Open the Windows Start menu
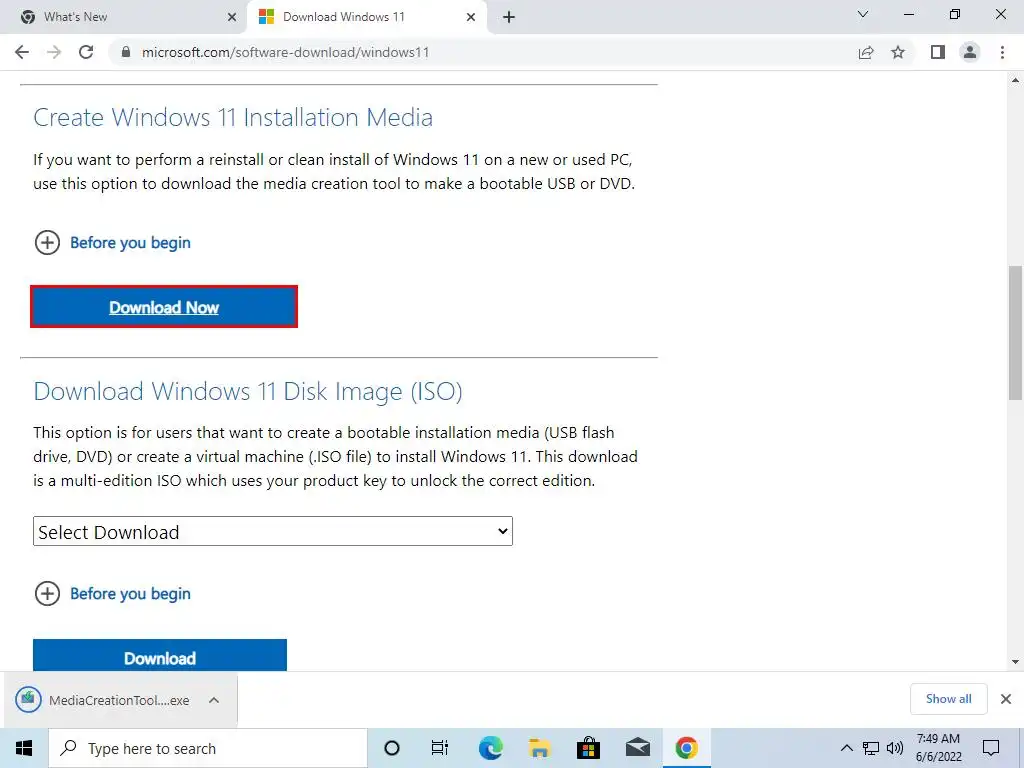Image resolution: width=1024 pixels, height=768 pixels. 24,748
